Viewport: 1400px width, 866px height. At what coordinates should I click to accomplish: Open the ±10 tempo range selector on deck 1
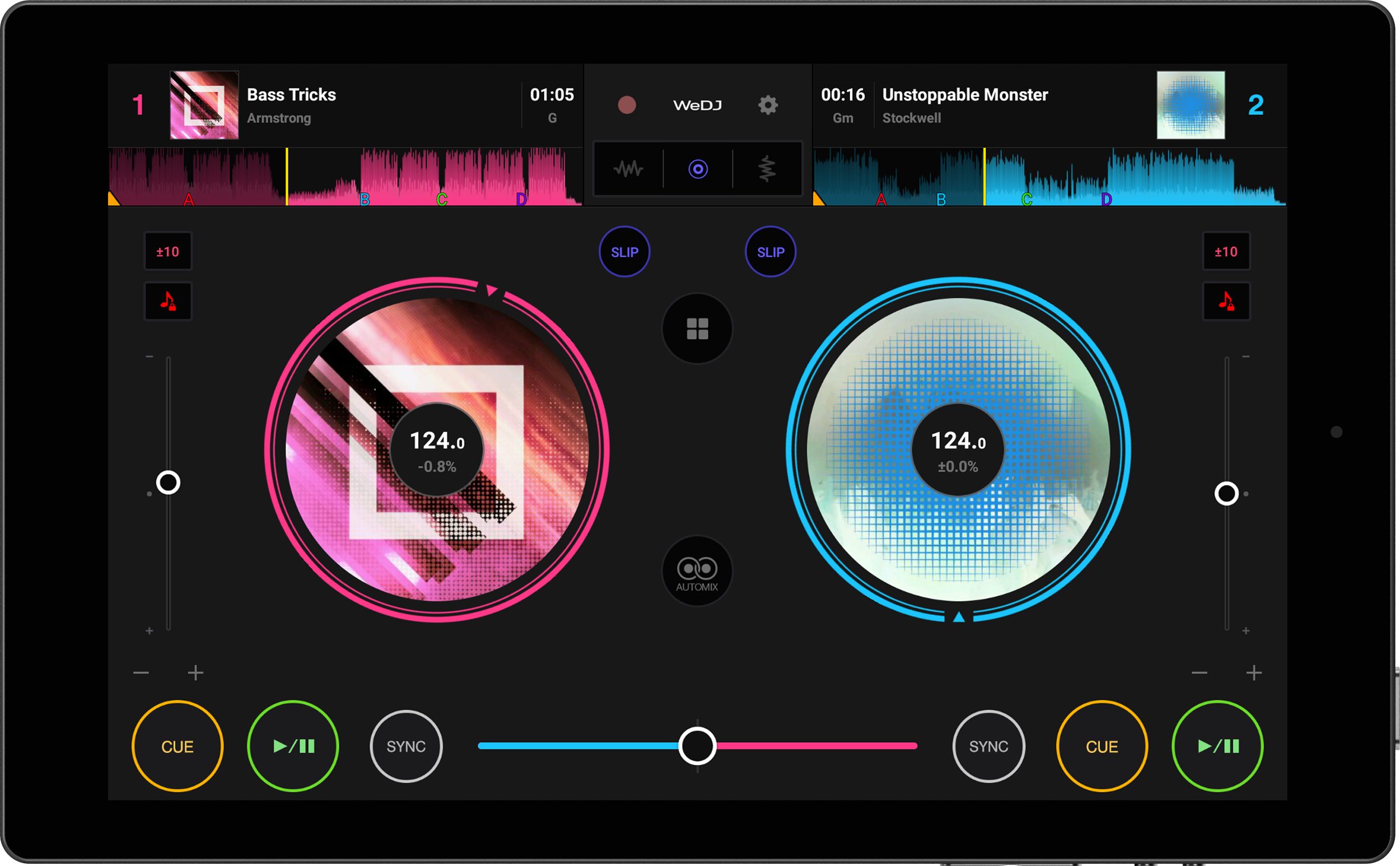[x=168, y=251]
